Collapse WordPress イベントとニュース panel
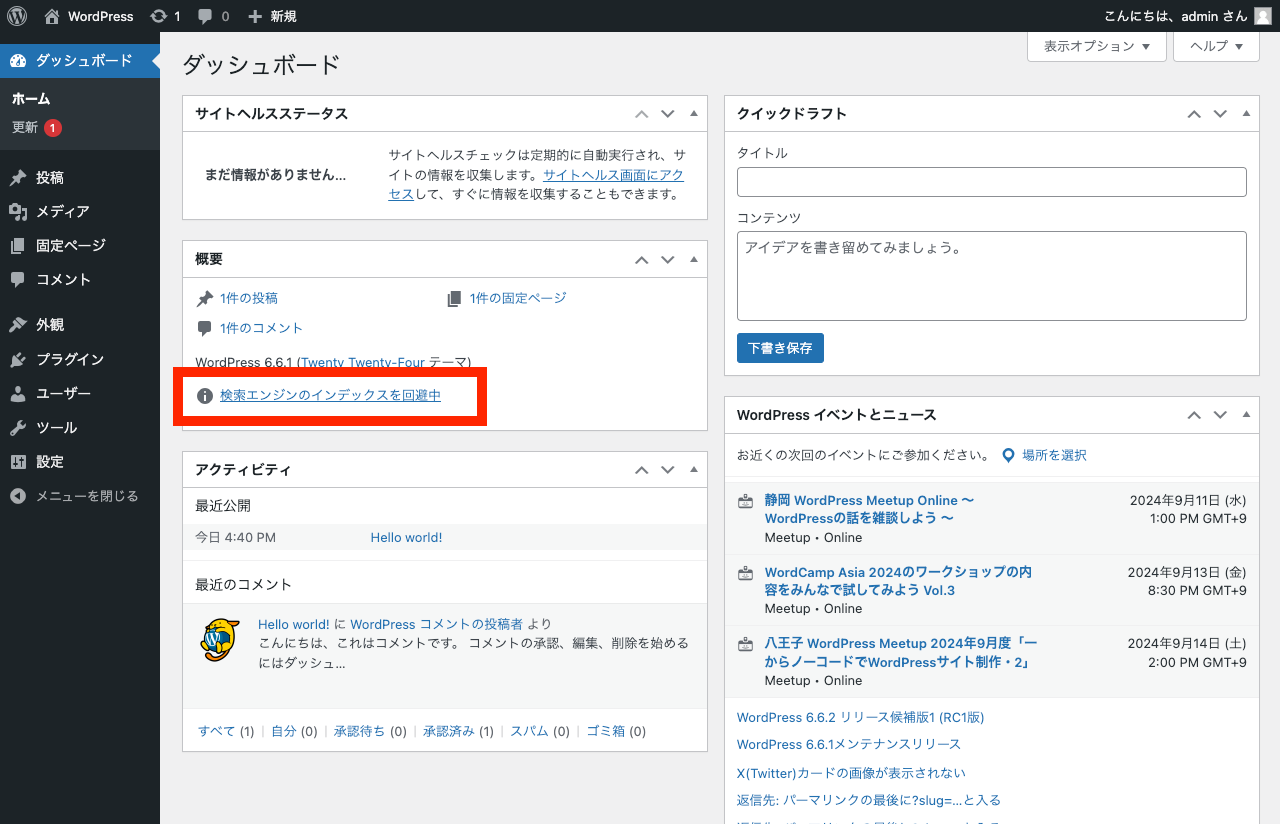The width and height of the screenshot is (1280, 824). click(1246, 415)
